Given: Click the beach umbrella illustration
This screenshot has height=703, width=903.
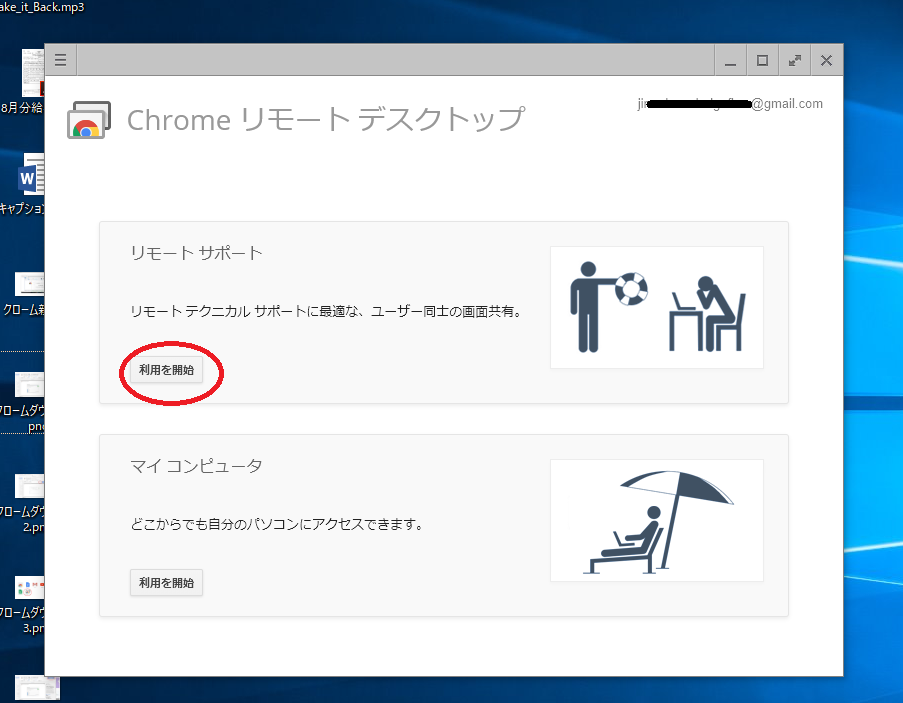Looking at the screenshot, I should 657,520.
